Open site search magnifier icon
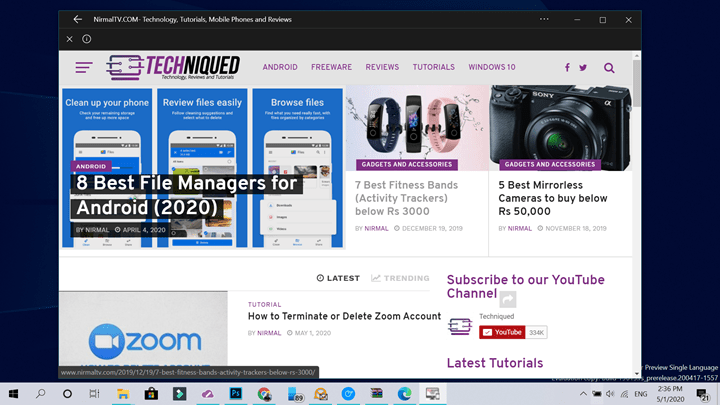Screen dimensions: 720x405 [609, 68]
